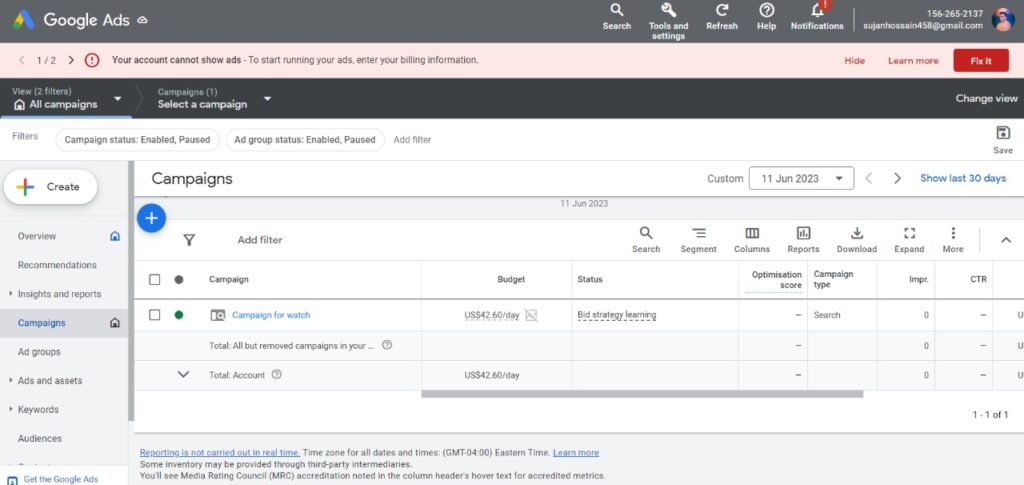Click the Refresh icon in header
Viewport: 1024px width, 485px height.
pos(721,11)
